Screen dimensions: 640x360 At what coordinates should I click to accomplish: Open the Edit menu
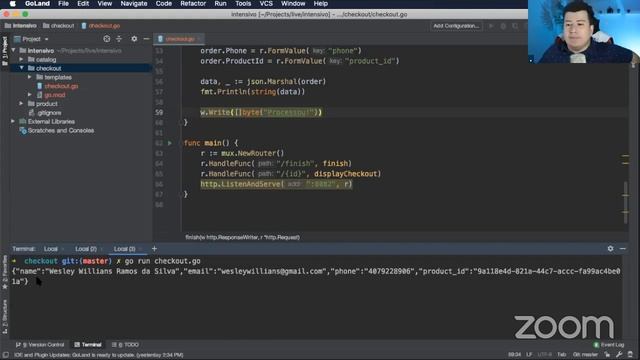(83, 4)
